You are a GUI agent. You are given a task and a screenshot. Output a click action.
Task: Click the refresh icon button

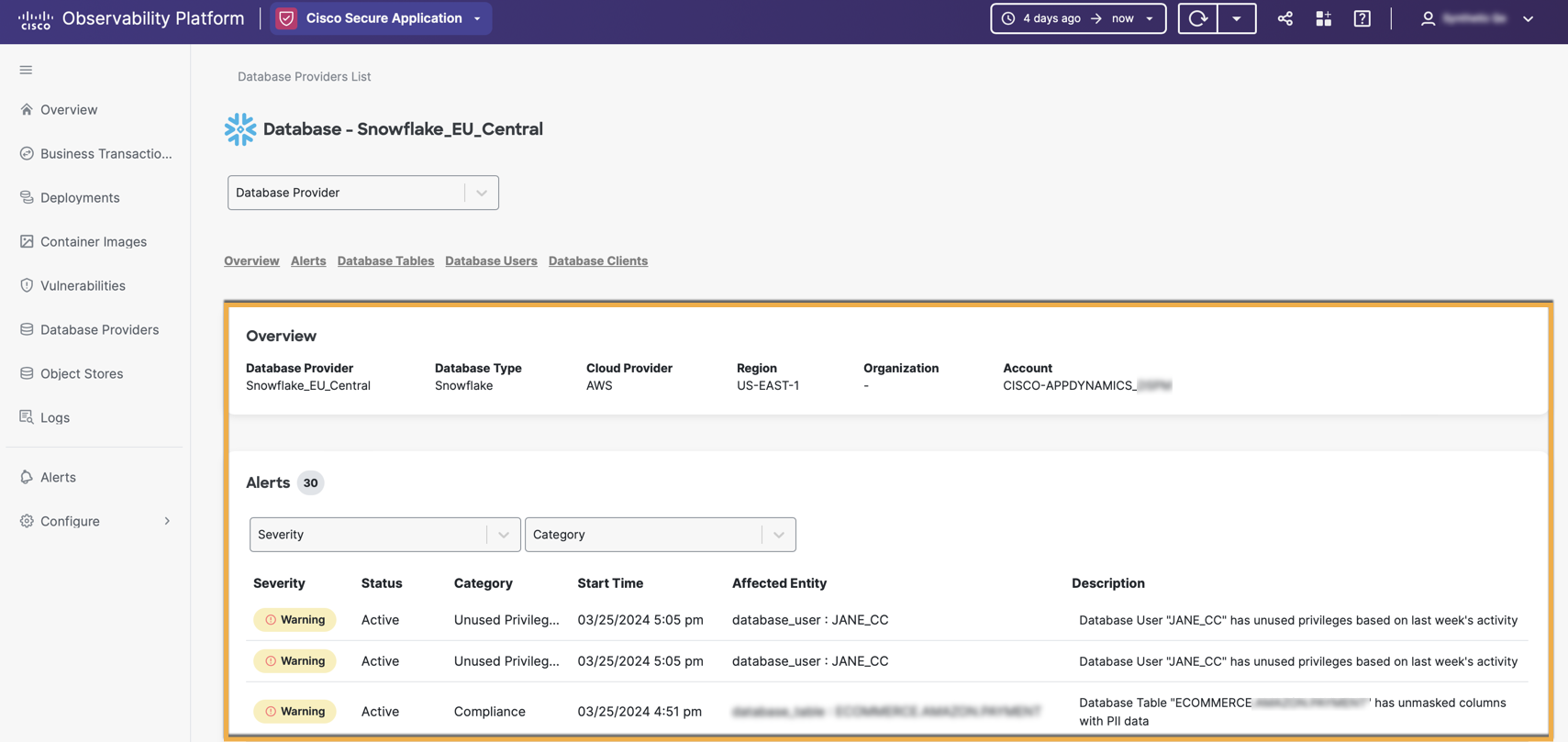(1197, 18)
